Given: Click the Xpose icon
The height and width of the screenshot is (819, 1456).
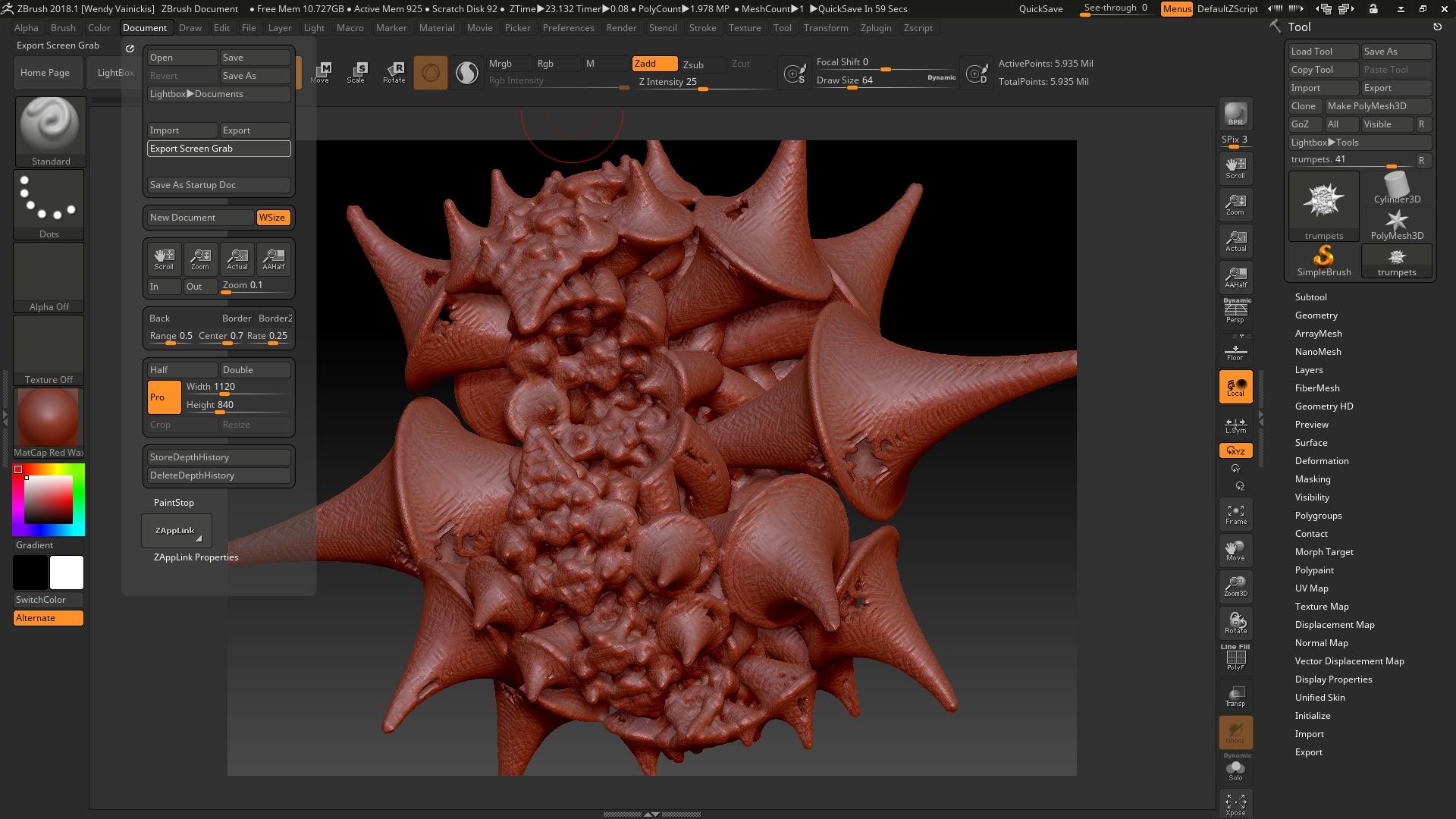Looking at the screenshot, I should pos(1235,804).
